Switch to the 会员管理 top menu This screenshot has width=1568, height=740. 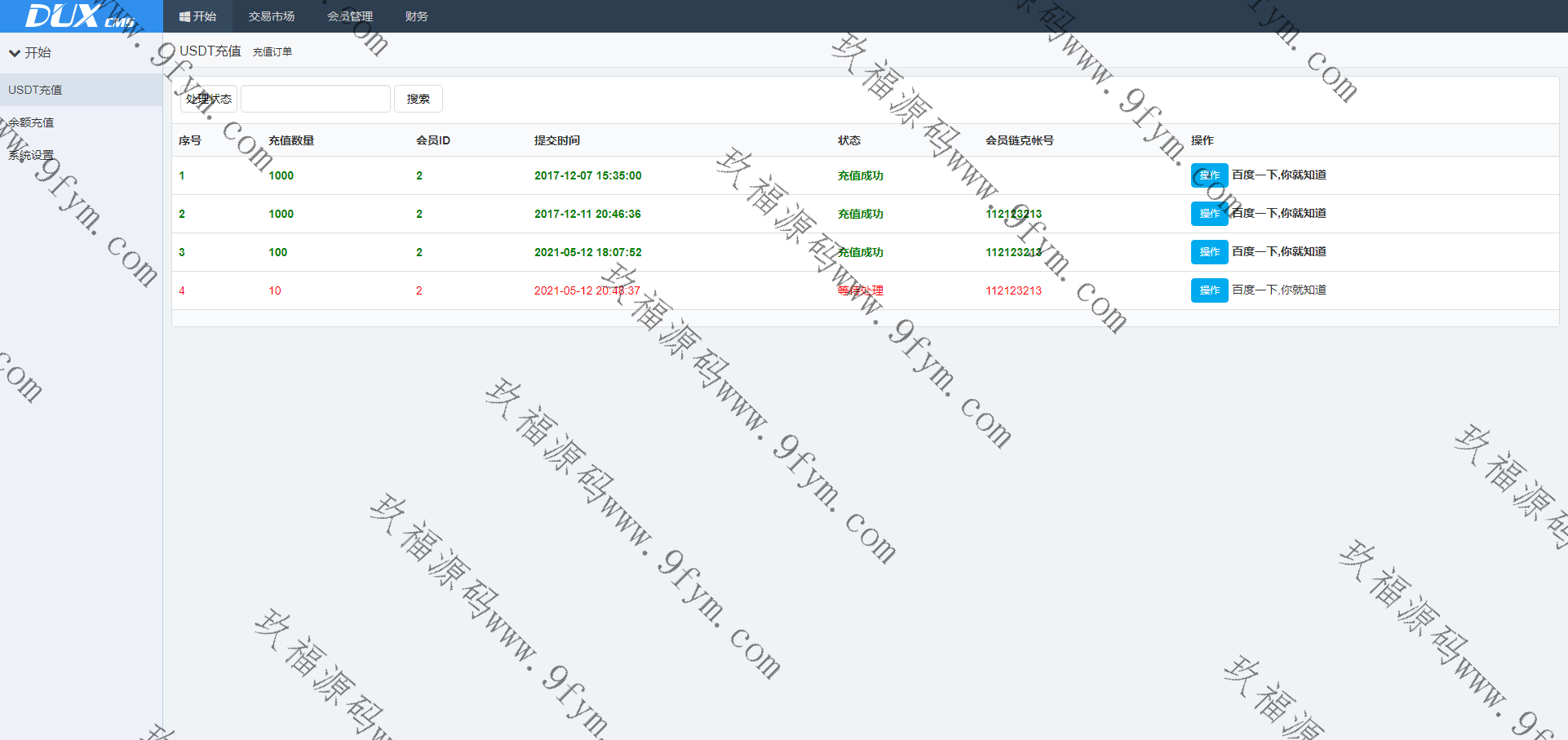(x=349, y=16)
